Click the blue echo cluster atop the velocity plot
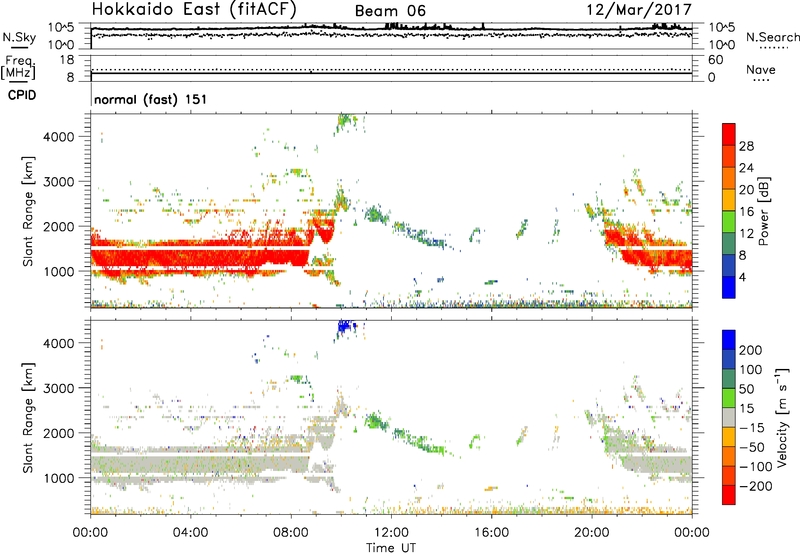Image resolution: width=800 pixels, height=554 pixels. coord(346,326)
